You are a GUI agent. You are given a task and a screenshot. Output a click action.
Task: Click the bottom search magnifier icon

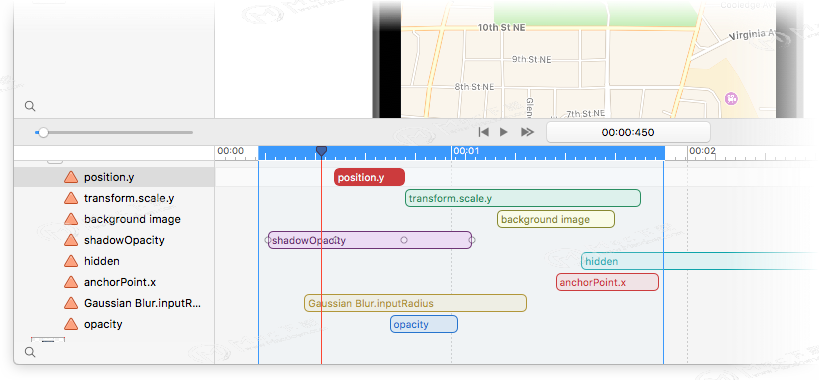(x=30, y=352)
